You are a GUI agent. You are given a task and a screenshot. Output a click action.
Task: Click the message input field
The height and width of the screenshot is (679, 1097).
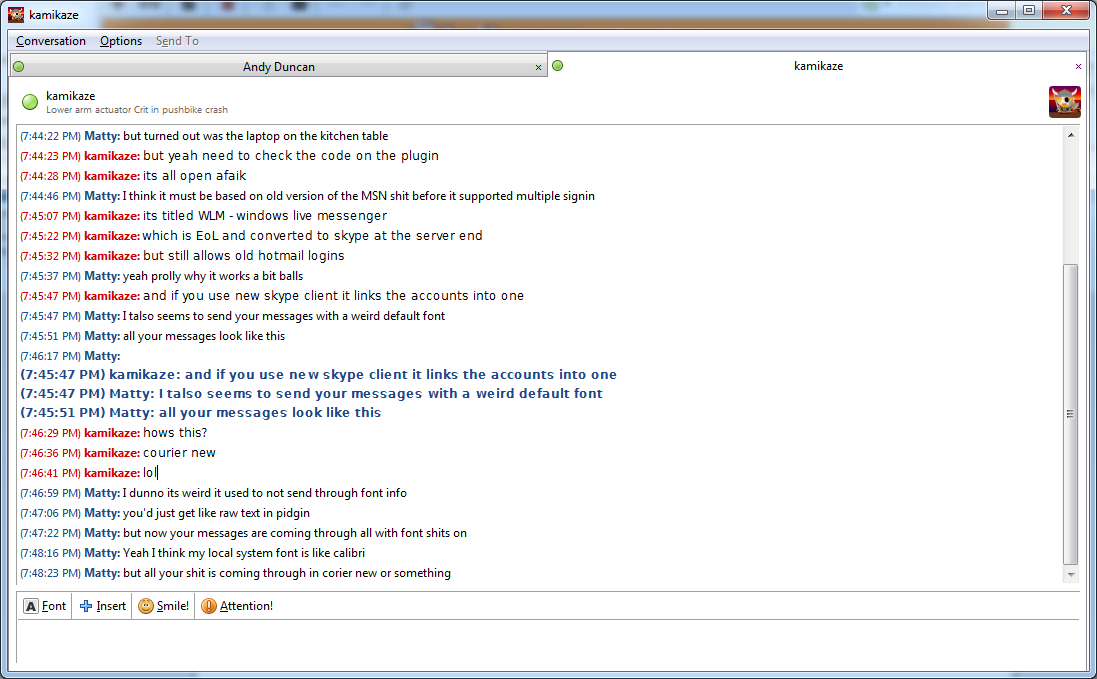pyautogui.click(x=548, y=641)
